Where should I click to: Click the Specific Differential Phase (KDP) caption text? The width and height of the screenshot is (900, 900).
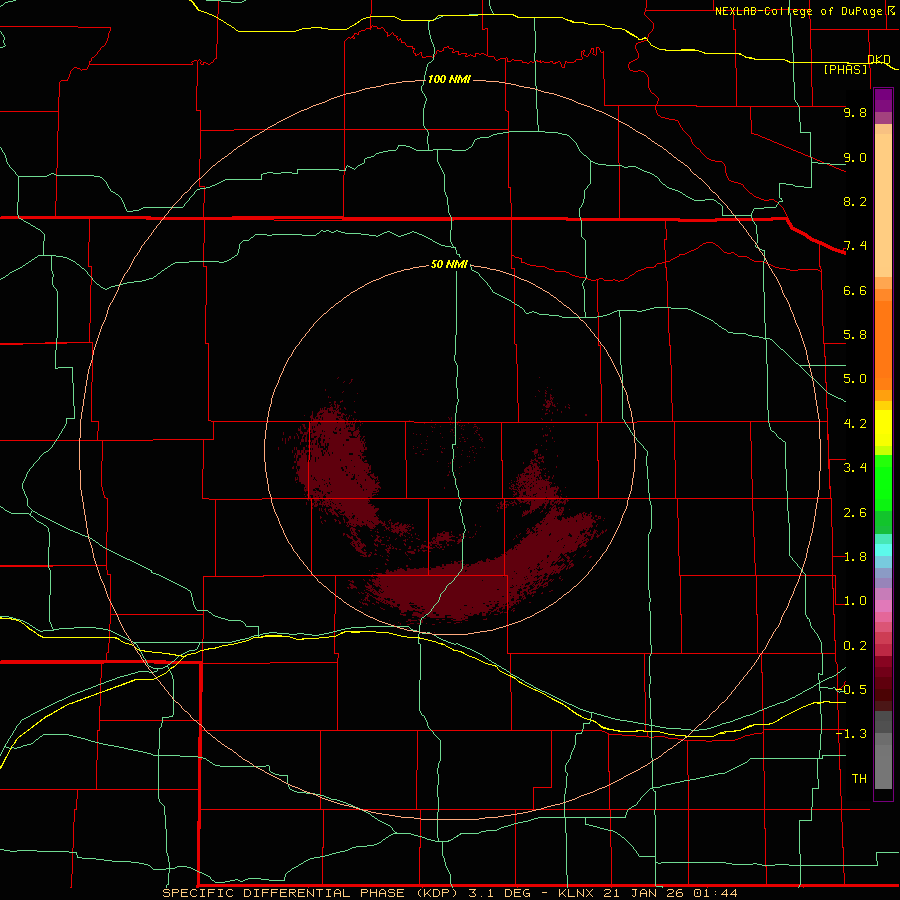tap(312, 893)
